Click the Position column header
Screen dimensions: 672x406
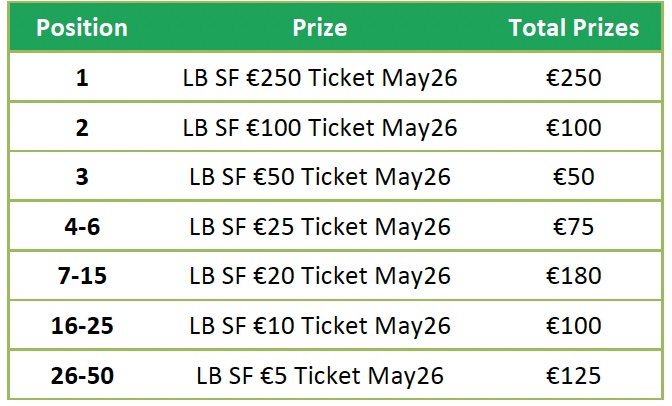82,28
